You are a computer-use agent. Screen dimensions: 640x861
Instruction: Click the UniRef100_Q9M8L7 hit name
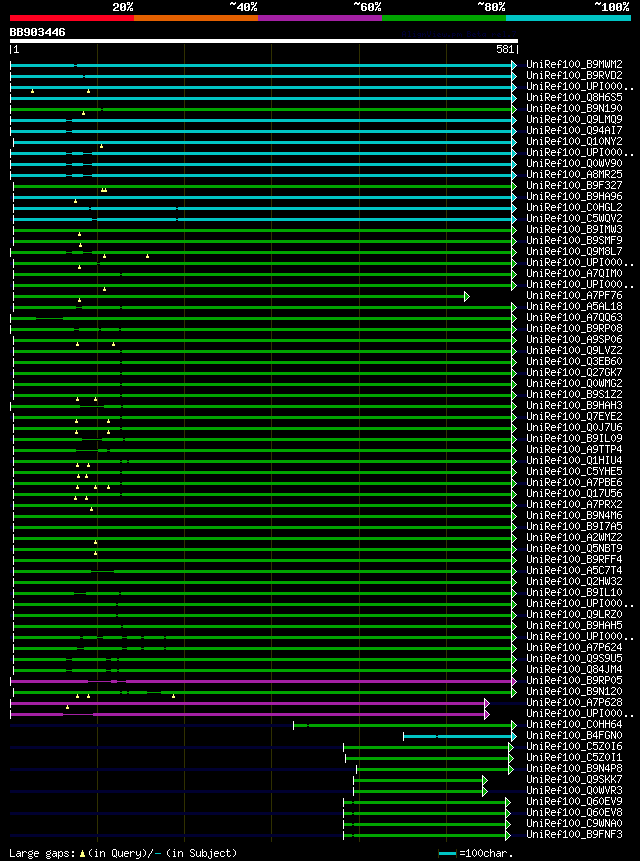click(574, 251)
